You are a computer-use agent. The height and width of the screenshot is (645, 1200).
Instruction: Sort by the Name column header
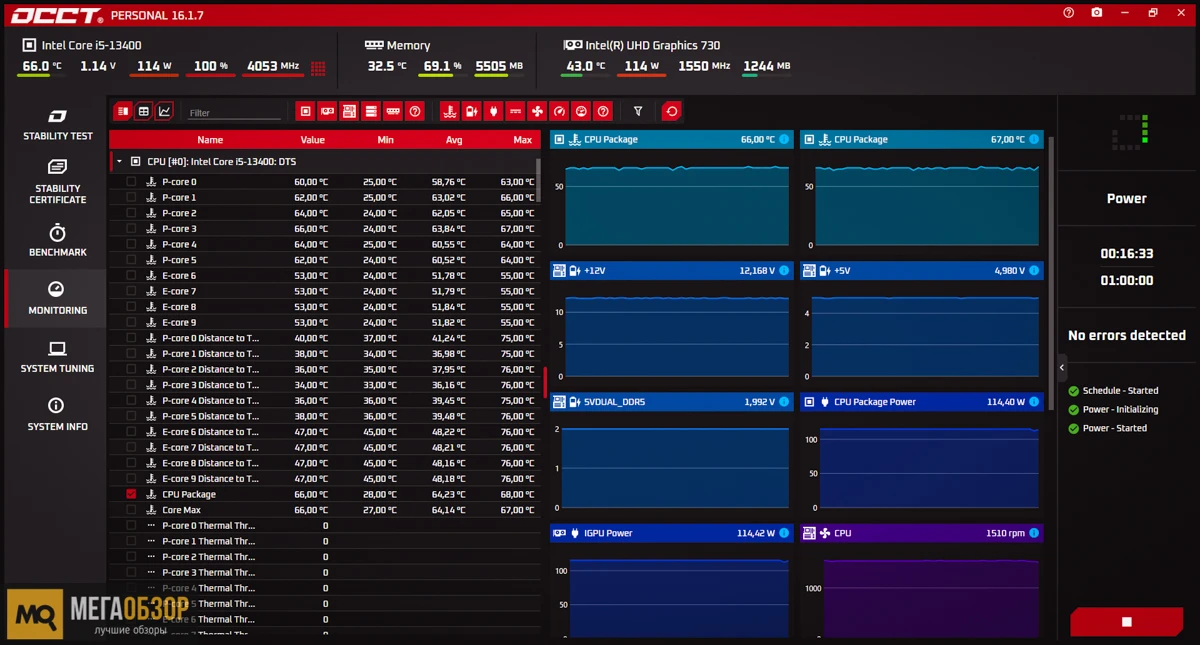(210, 140)
